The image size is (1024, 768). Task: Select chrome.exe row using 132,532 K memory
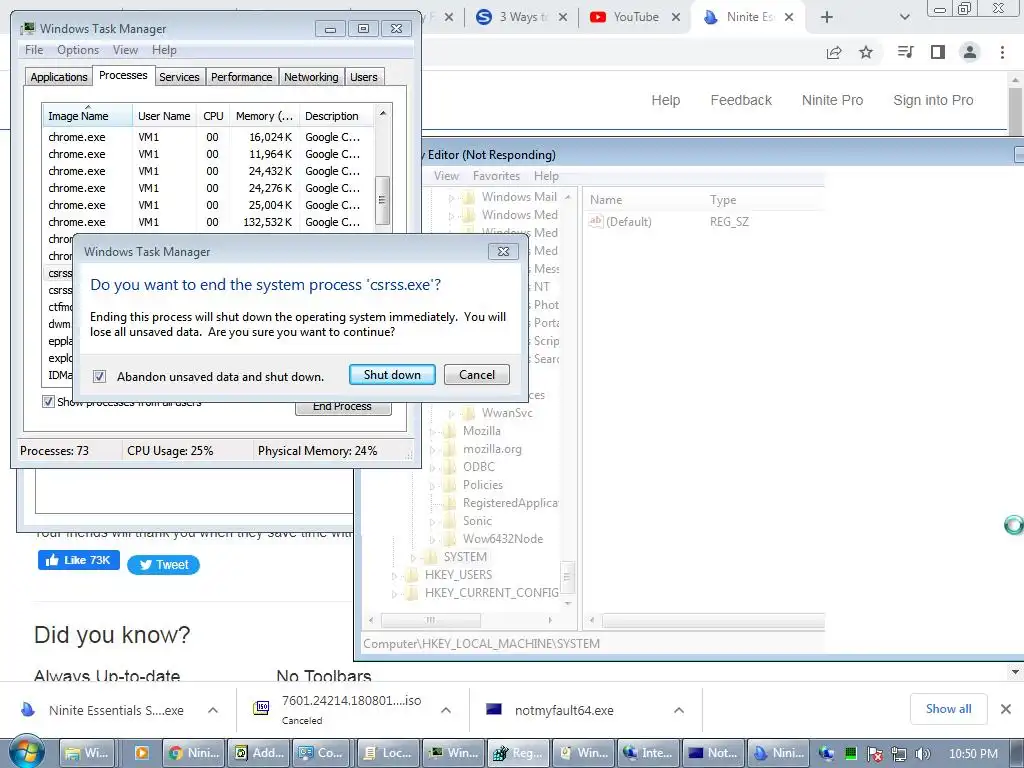[208, 222]
